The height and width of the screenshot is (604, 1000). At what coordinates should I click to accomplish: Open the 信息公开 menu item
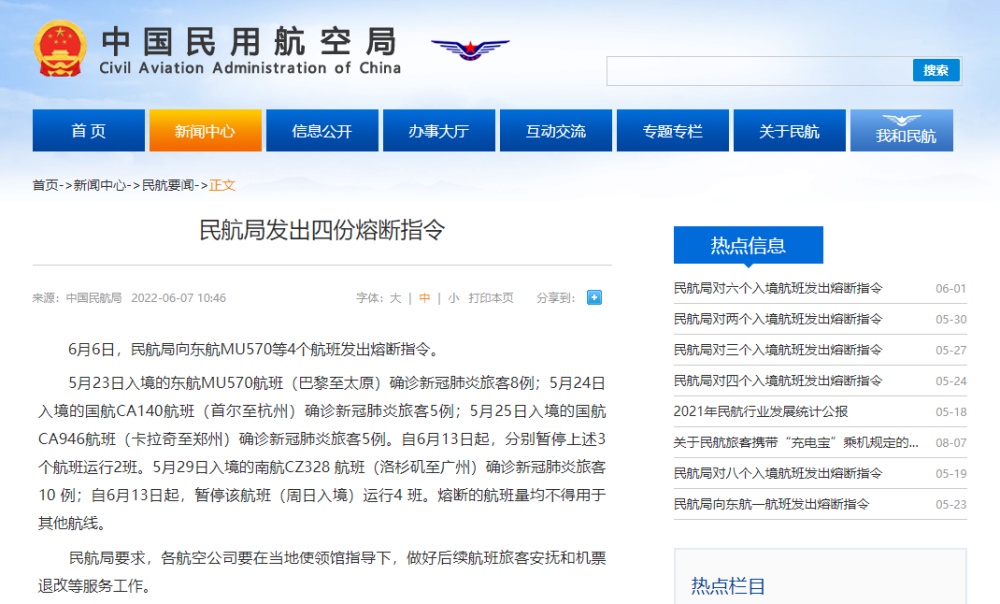point(322,131)
